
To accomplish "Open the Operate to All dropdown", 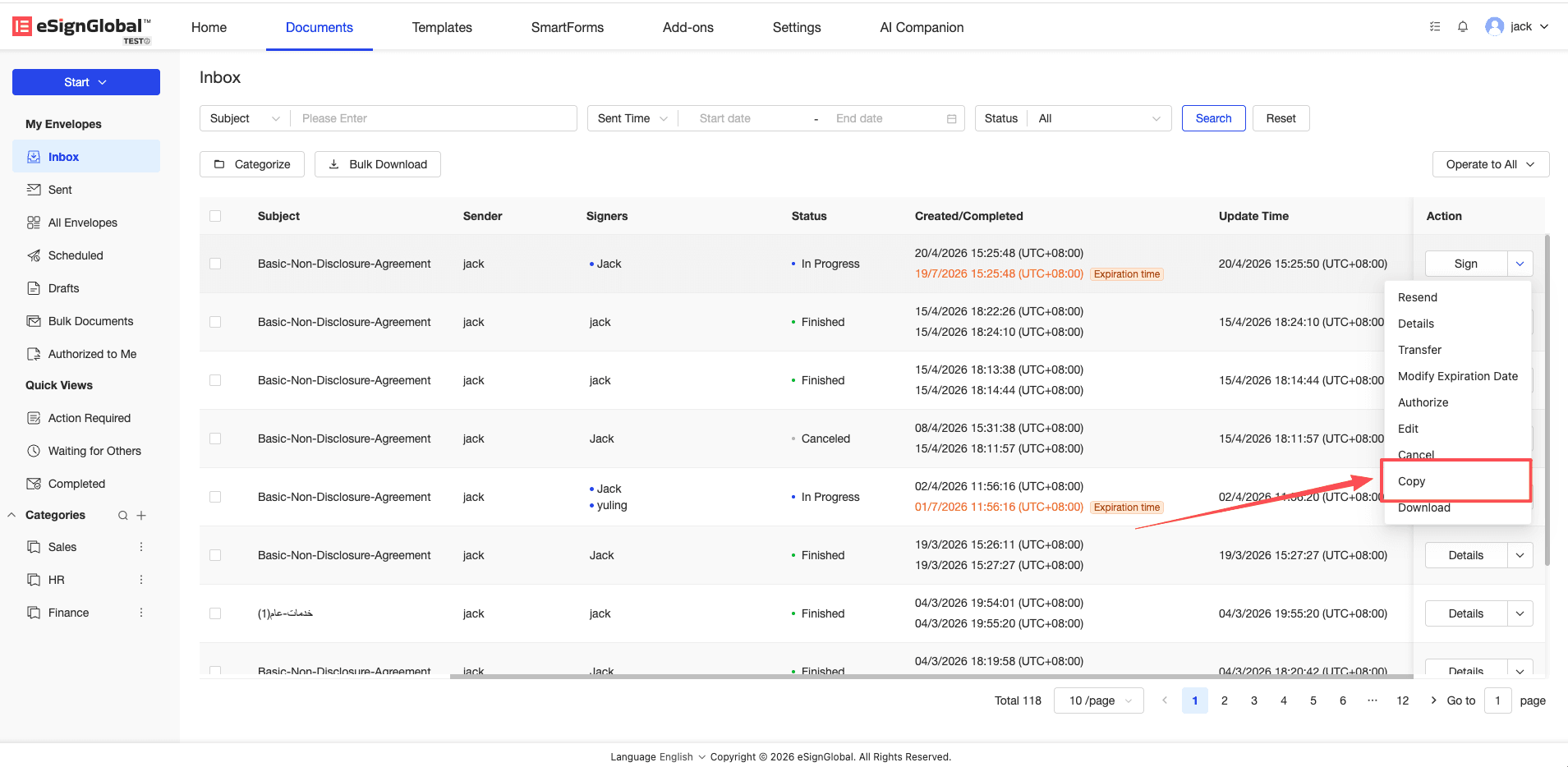I will (1491, 164).
